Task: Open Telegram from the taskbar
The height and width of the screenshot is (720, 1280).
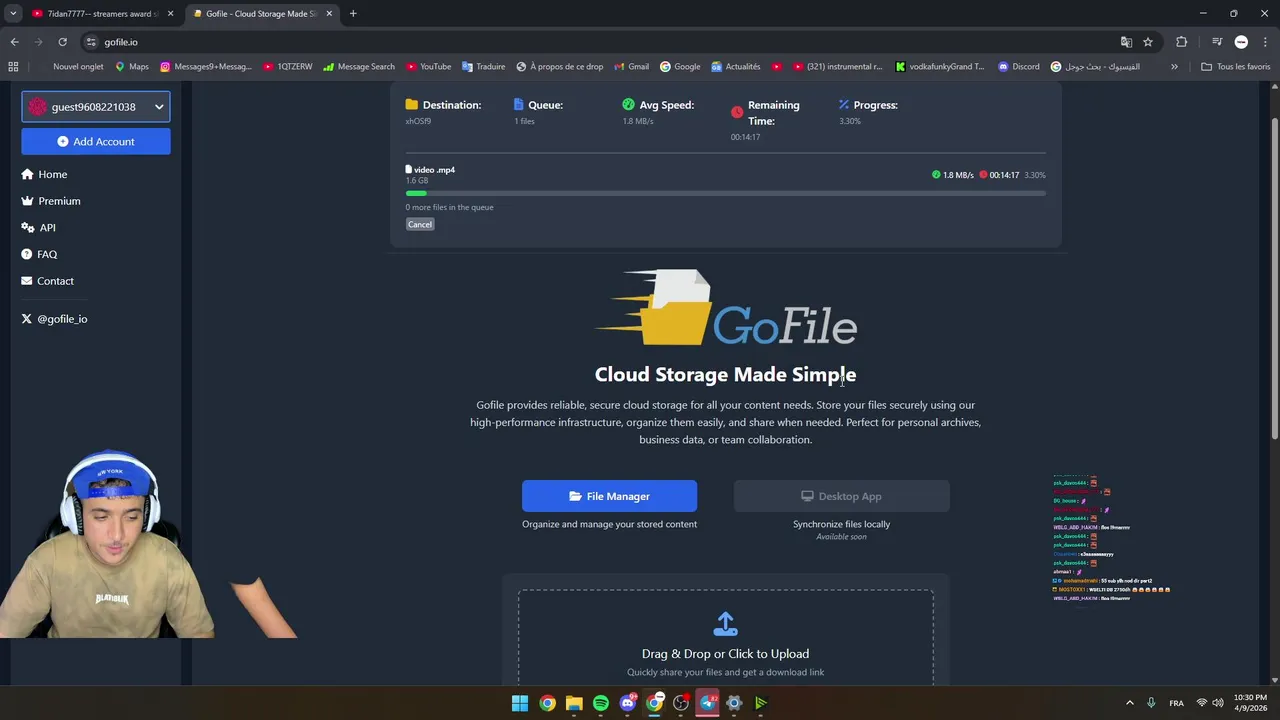Action: [708, 703]
